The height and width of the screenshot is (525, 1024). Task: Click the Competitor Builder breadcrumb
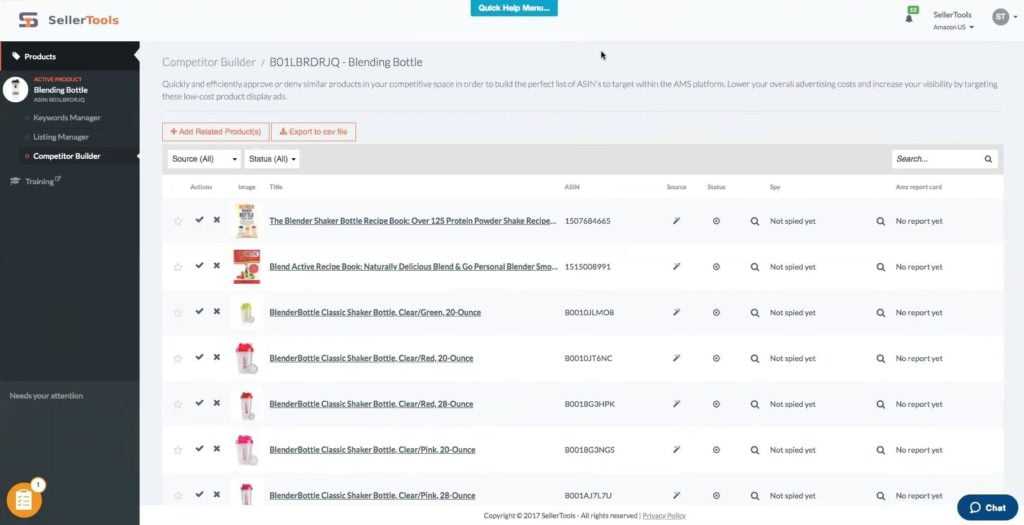209,62
